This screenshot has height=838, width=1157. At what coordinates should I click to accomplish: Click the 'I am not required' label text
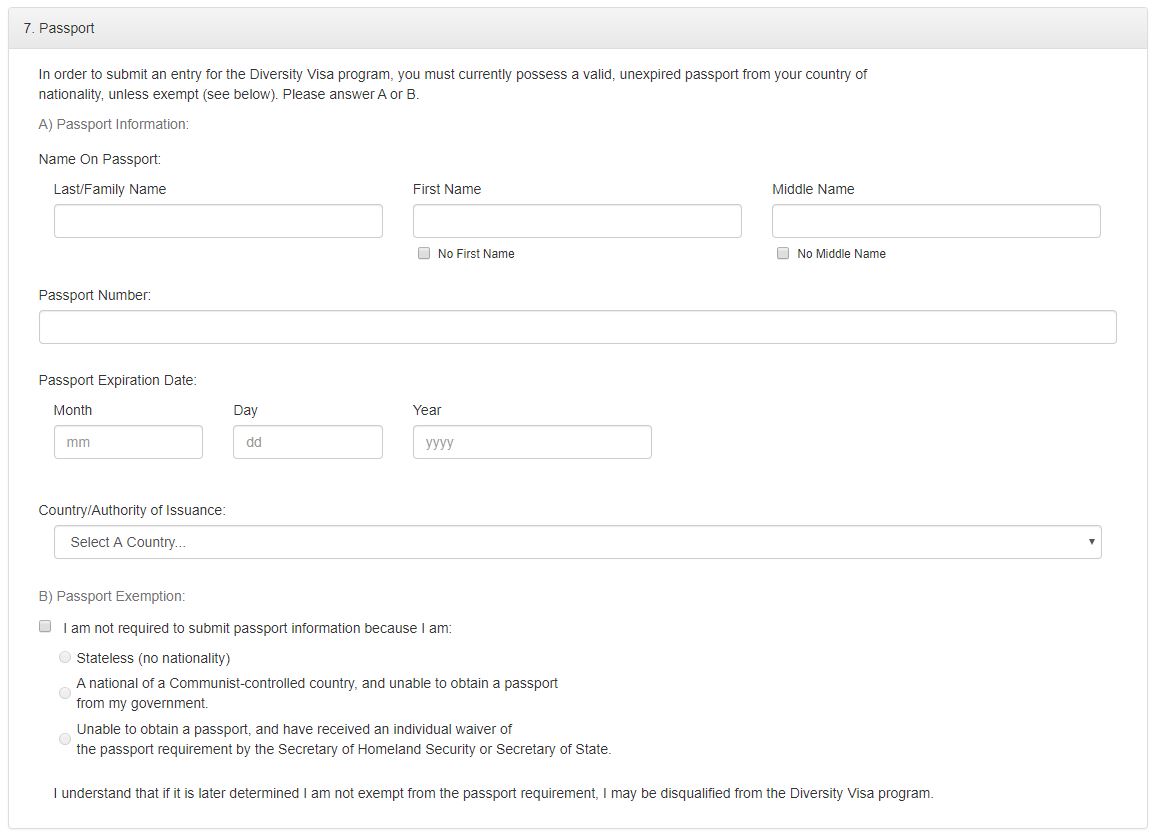(258, 628)
